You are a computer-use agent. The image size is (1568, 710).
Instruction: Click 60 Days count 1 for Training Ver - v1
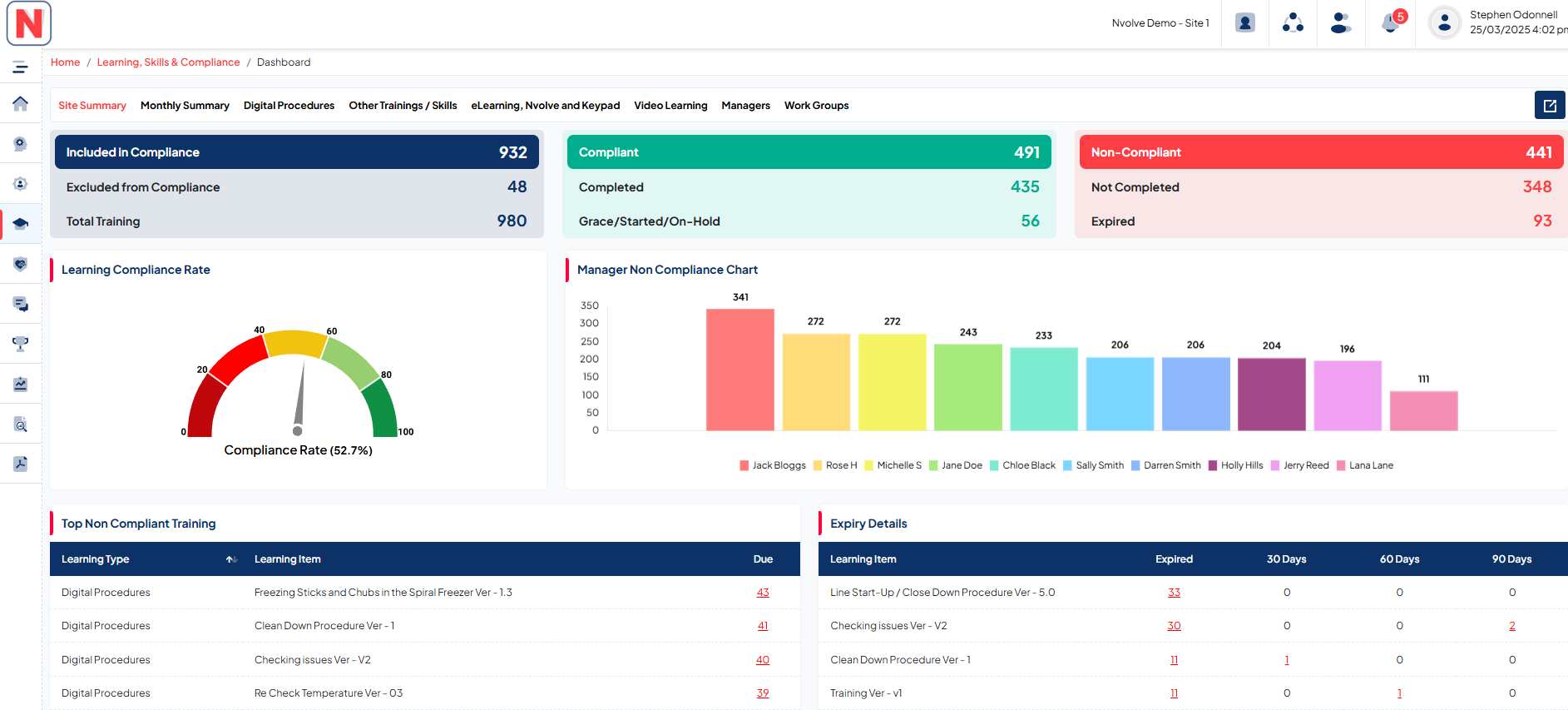[1399, 693]
